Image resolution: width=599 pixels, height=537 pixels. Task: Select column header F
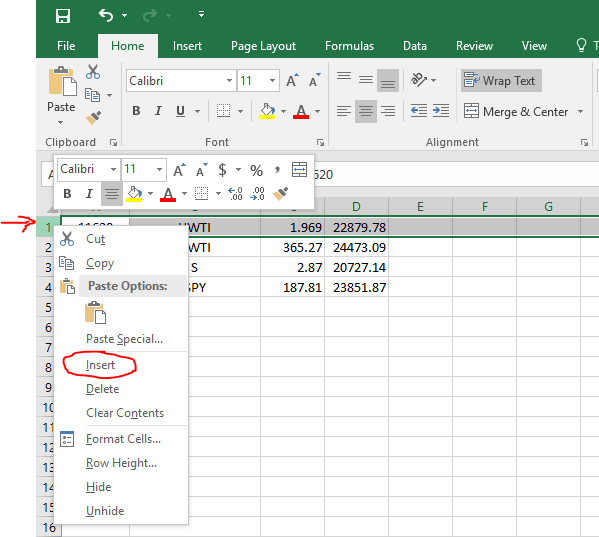pos(484,207)
